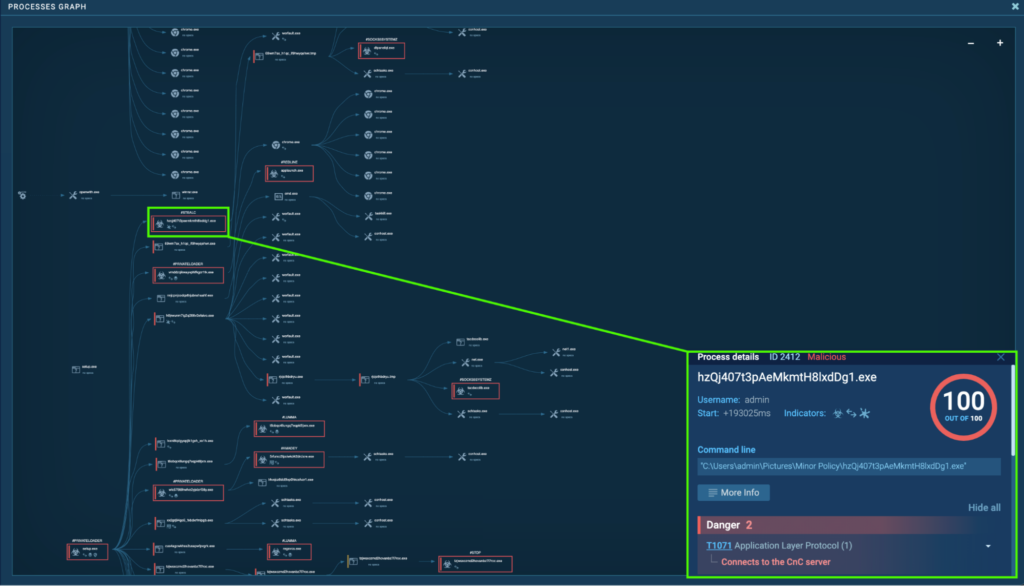Click the biohazard indicator icon in Process details
The height and width of the screenshot is (586, 1024).
(838, 413)
